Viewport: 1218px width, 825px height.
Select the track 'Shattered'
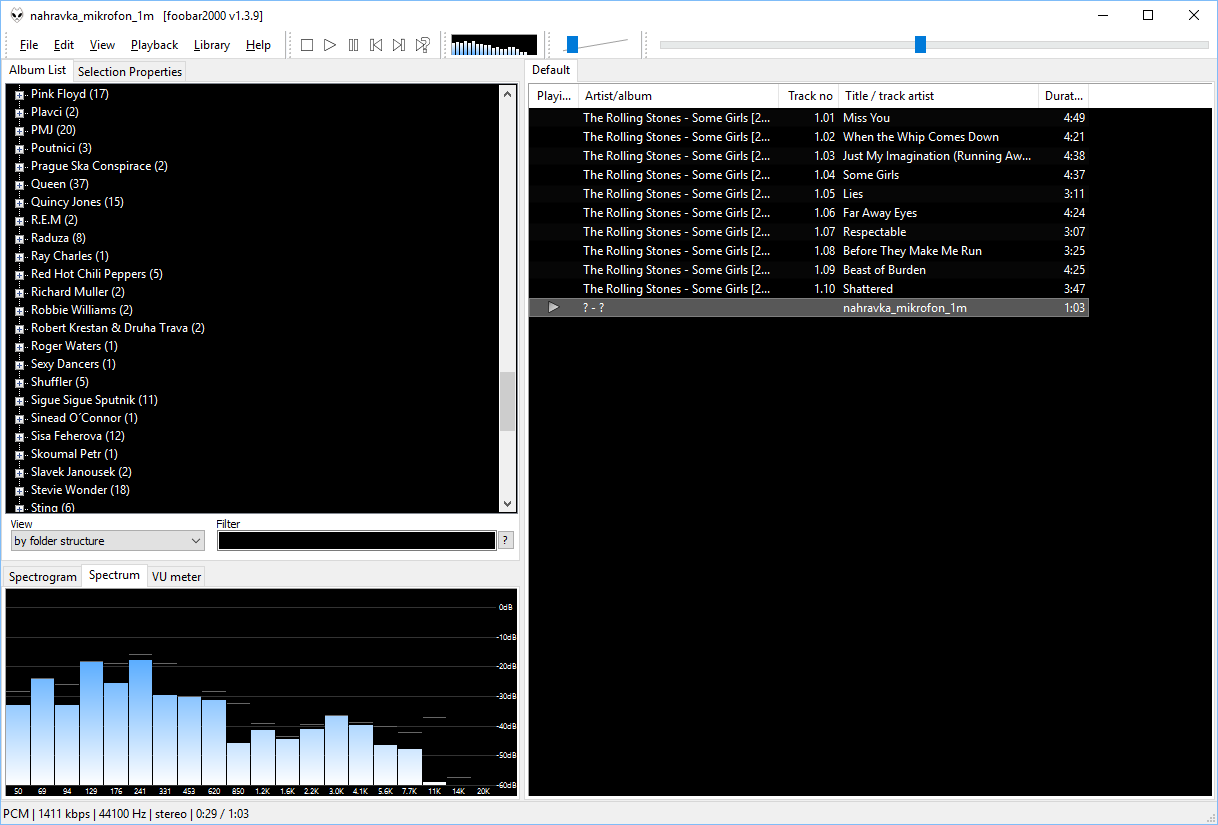pos(809,289)
